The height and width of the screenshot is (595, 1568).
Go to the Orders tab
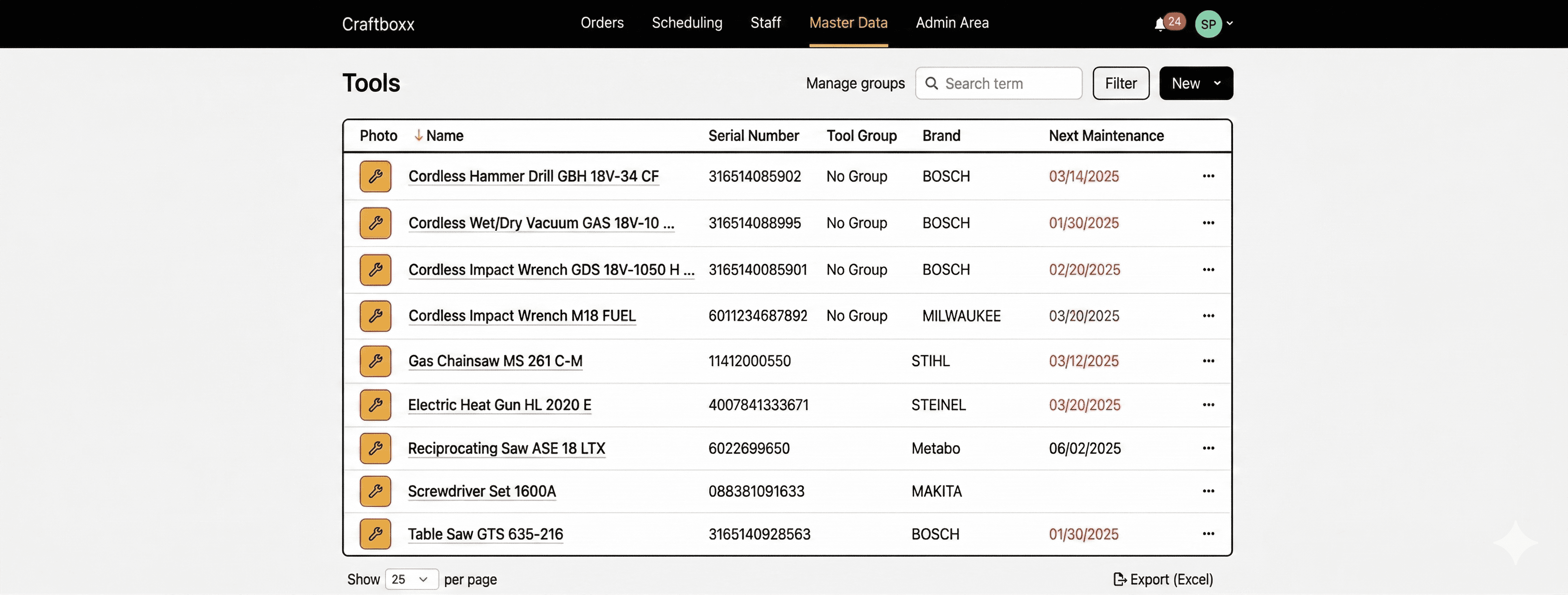602,23
